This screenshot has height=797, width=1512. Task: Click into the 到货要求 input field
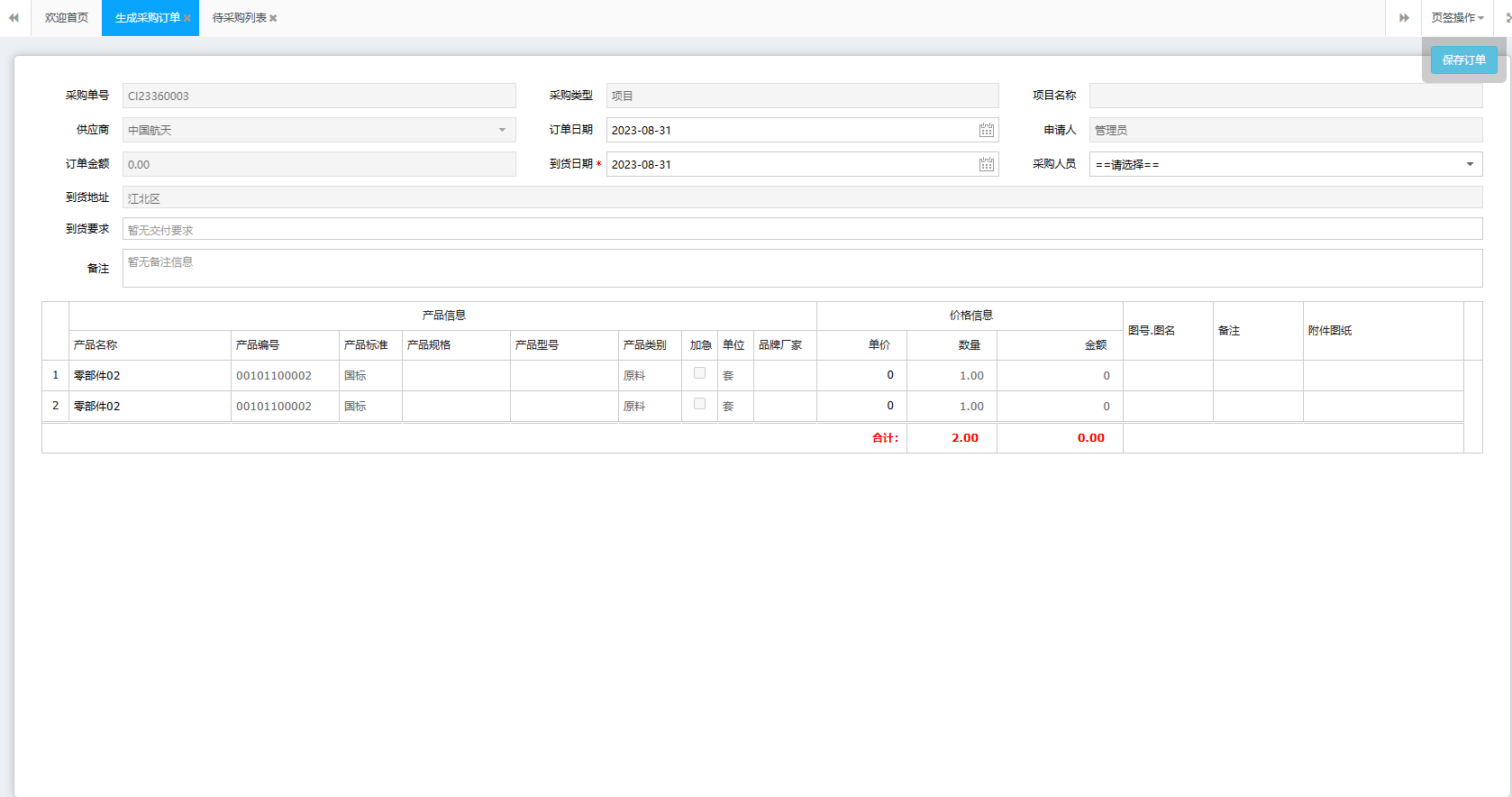tap(802, 230)
